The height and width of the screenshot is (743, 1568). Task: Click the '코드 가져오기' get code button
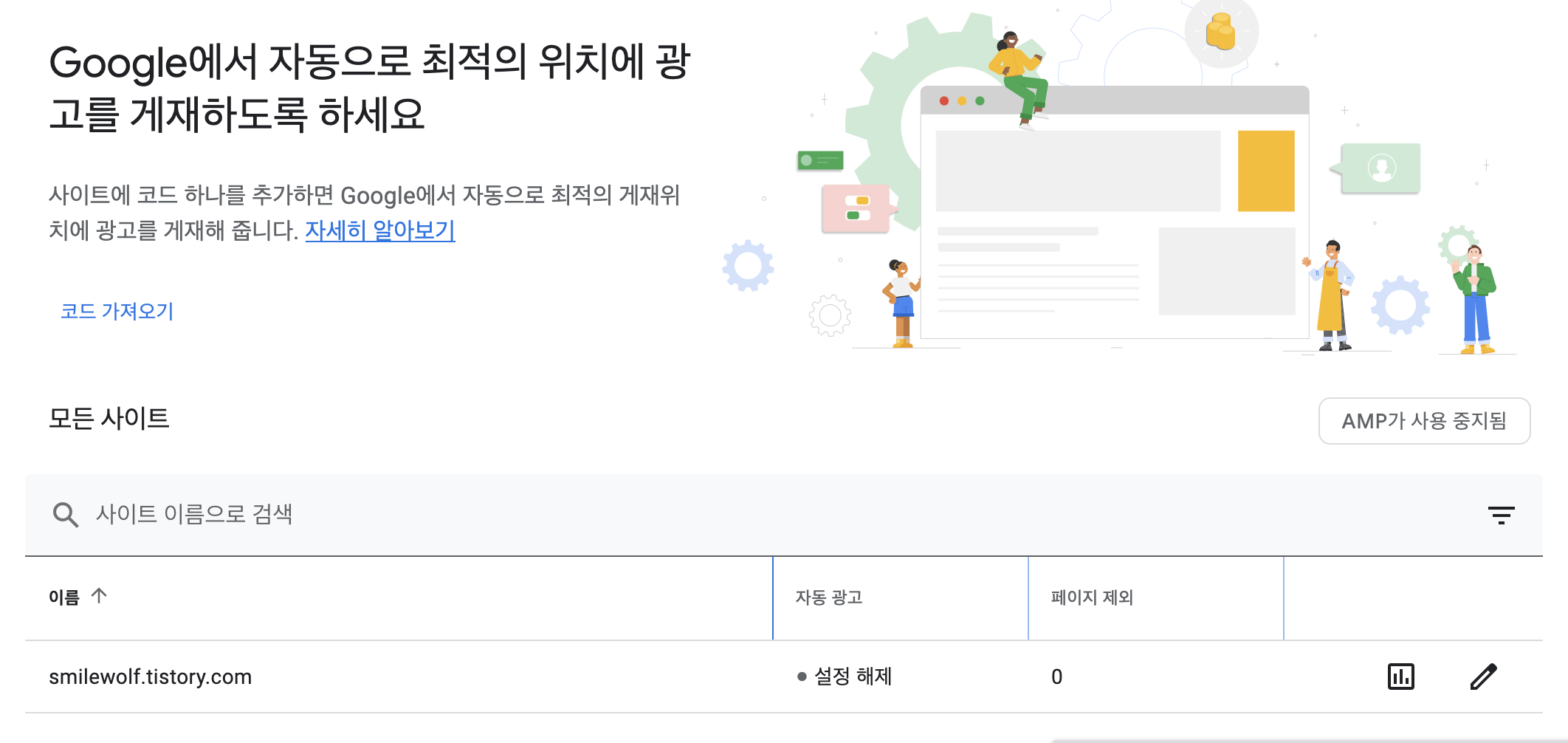117,311
